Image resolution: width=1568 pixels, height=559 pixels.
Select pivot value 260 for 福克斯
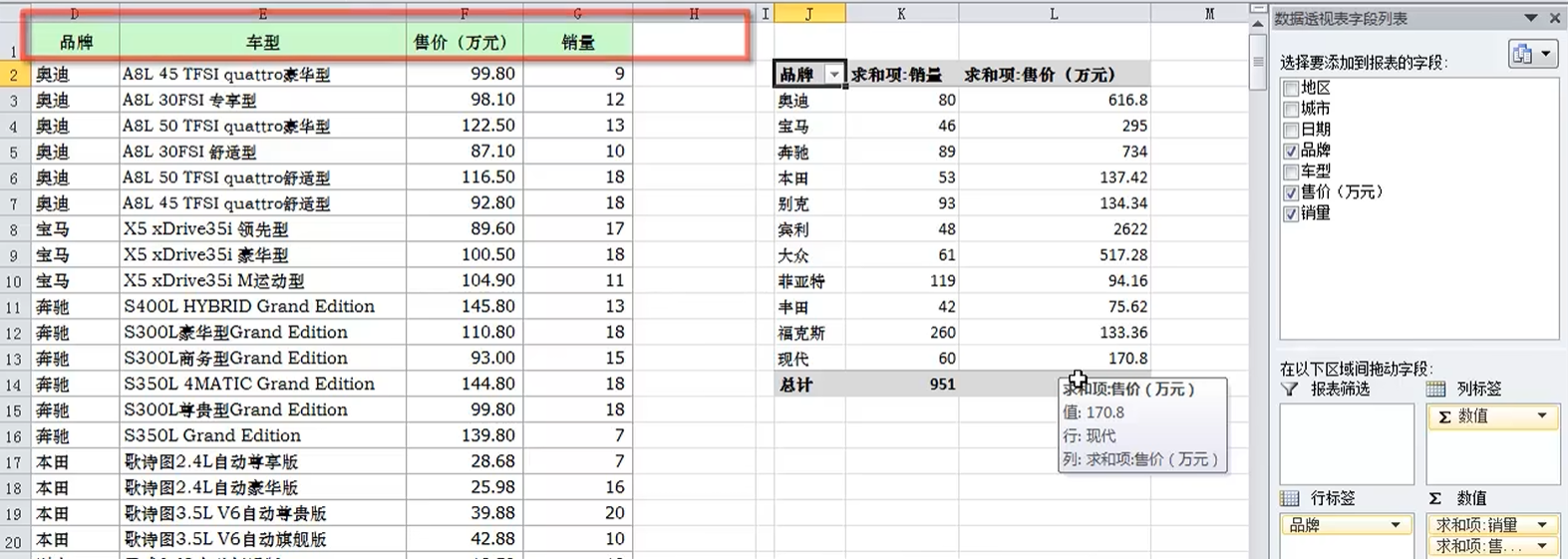pyautogui.click(x=902, y=334)
